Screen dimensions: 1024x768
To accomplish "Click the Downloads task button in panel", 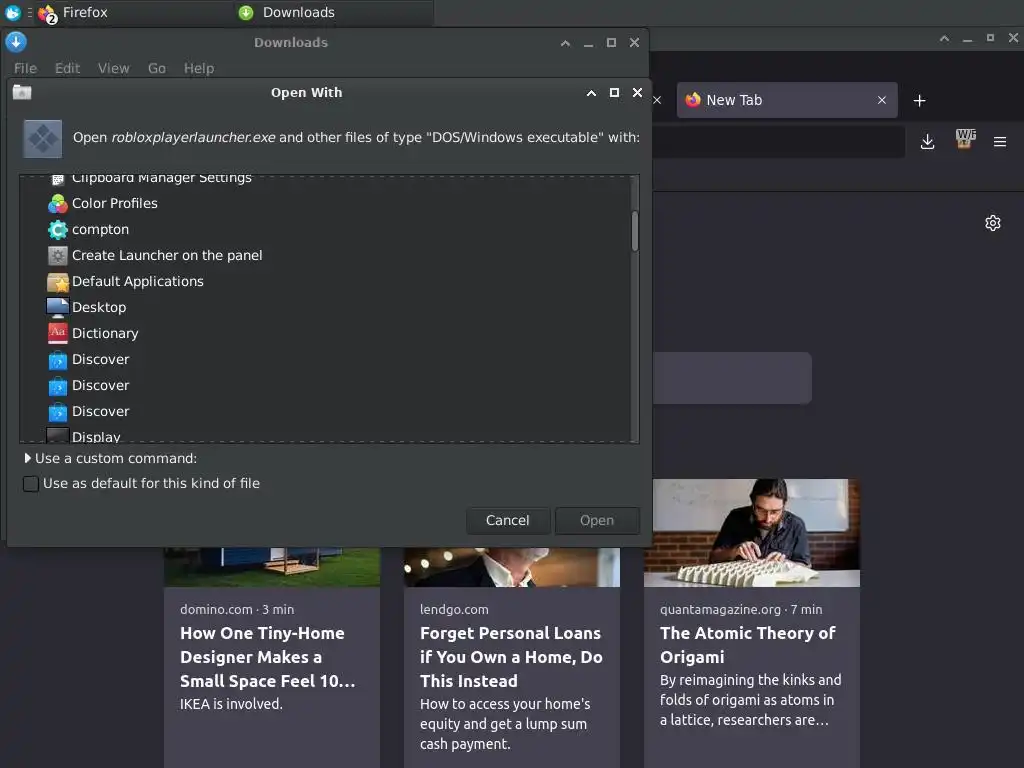I will click(x=333, y=13).
